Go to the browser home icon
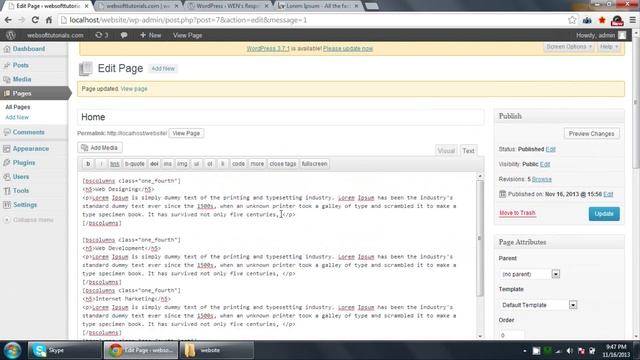 point(49,20)
